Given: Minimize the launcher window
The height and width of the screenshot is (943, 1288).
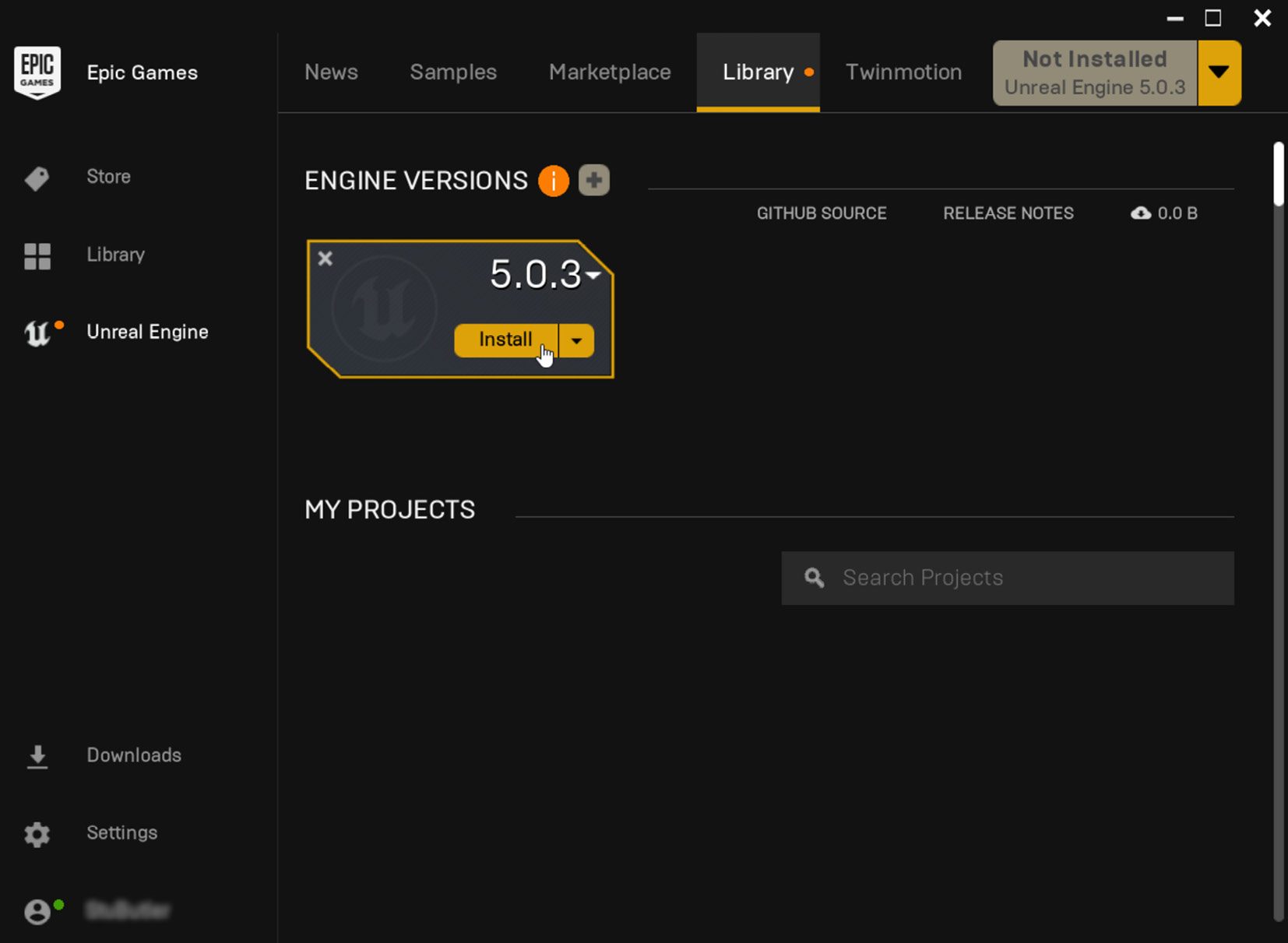Looking at the screenshot, I should 1175,18.
